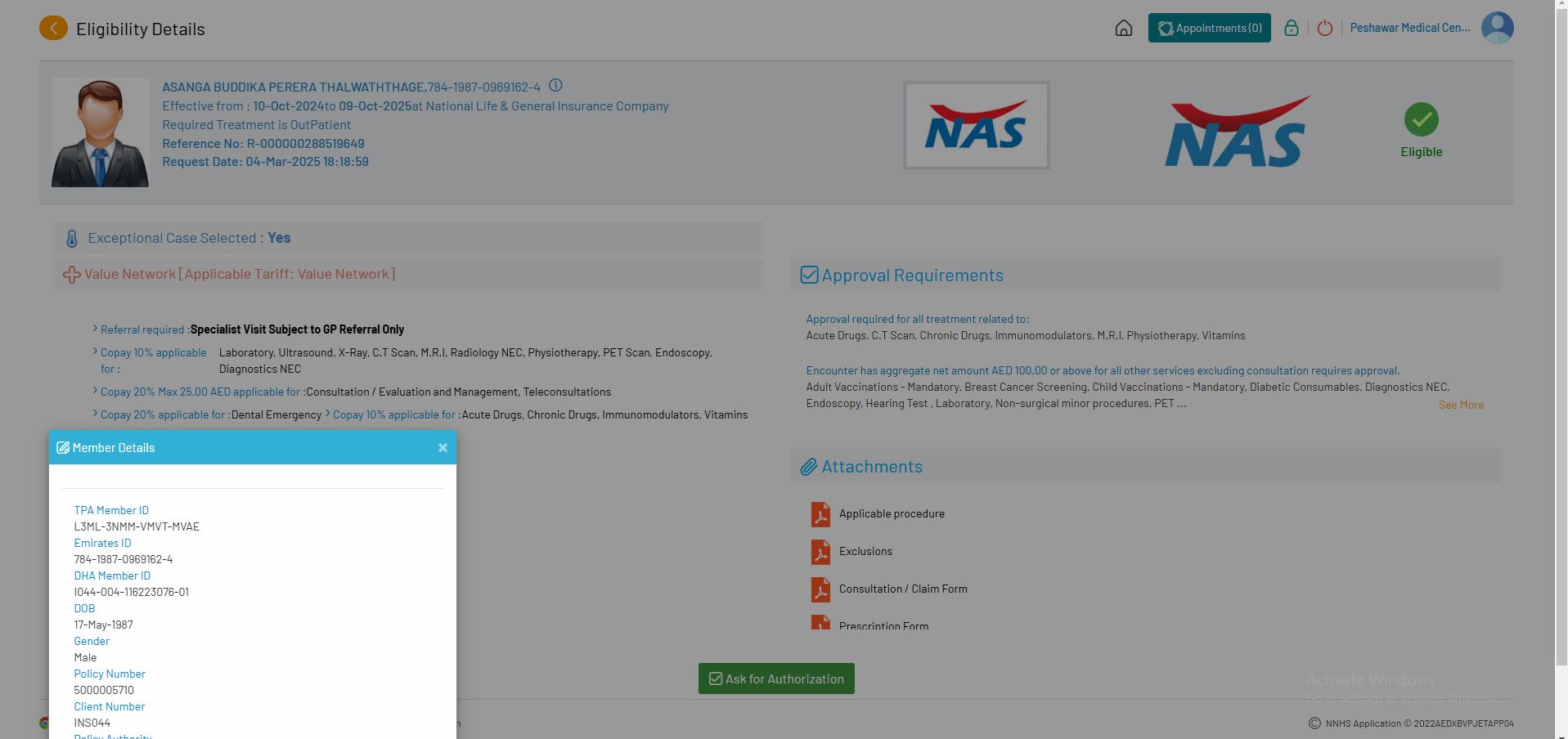
Task: Click the Value Network applicable tariff heading
Action: (x=240, y=274)
